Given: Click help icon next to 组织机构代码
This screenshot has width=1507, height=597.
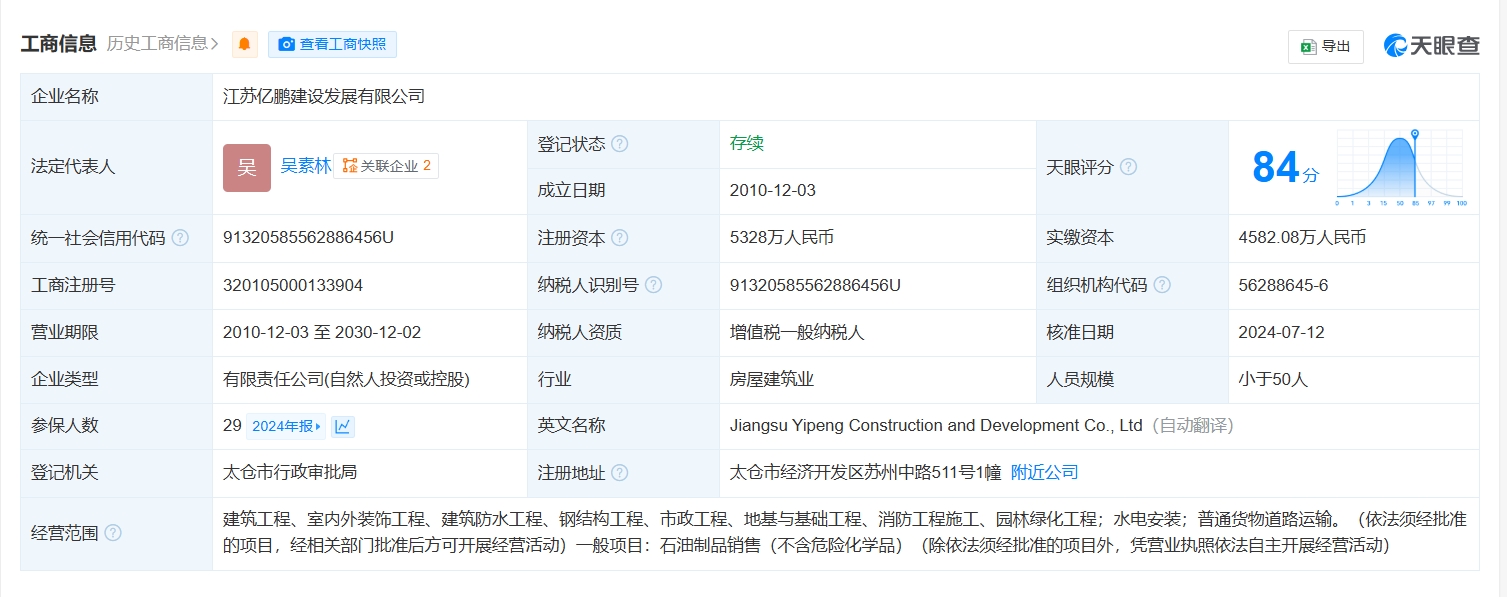Looking at the screenshot, I should [x=1162, y=285].
